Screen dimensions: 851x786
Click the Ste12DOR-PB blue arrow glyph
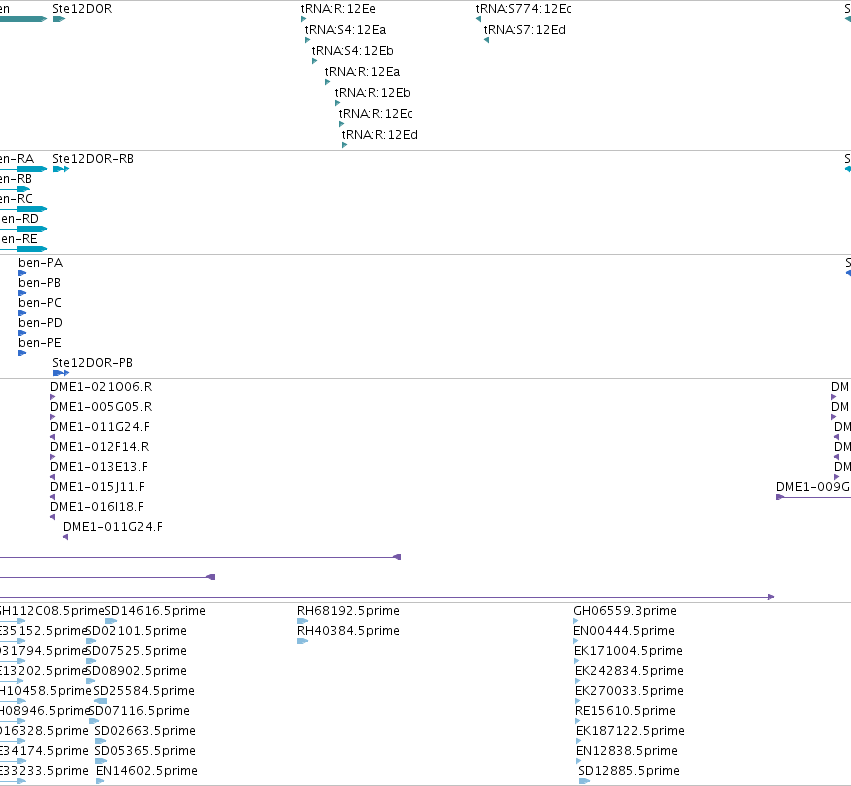point(61,373)
